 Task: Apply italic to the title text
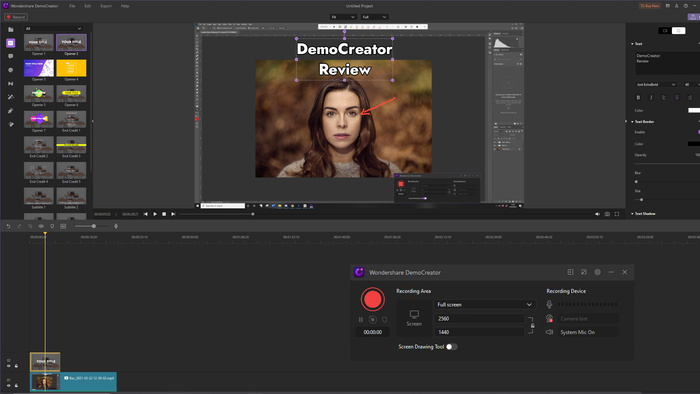pyautogui.click(x=651, y=97)
